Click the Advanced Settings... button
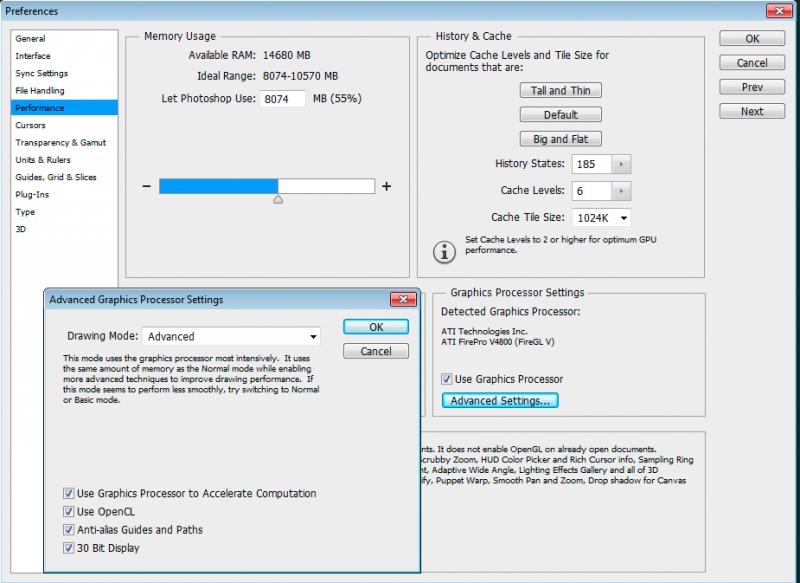The image size is (800, 583). coord(500,400)
